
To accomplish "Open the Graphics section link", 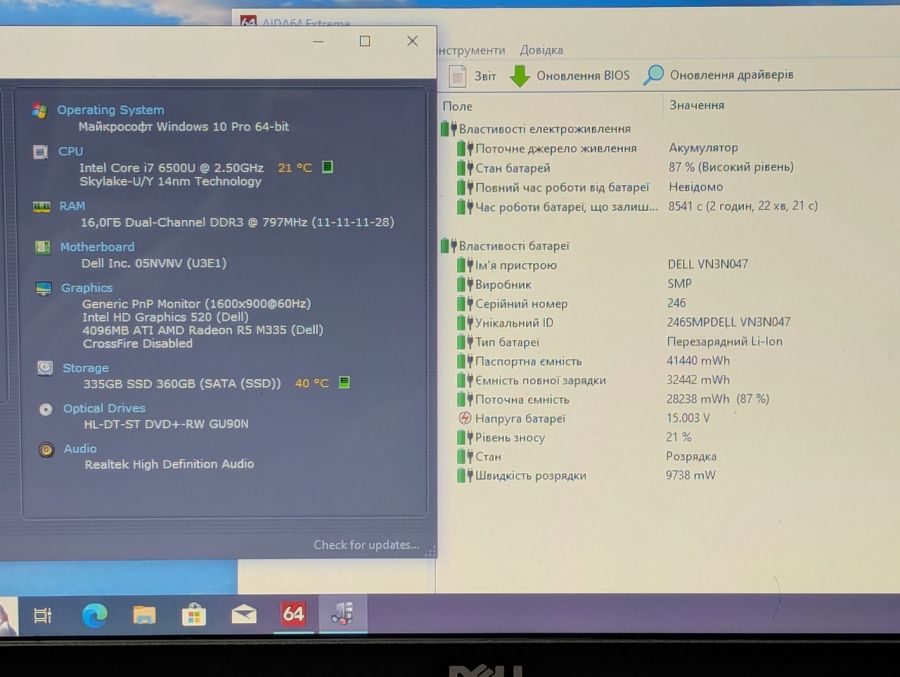I will 87,288.
